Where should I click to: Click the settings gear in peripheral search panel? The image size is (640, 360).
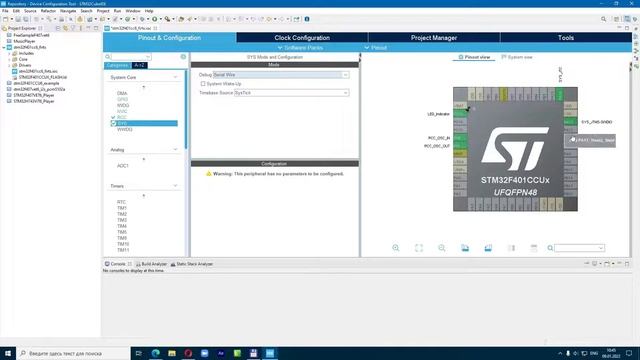(183, 57)
